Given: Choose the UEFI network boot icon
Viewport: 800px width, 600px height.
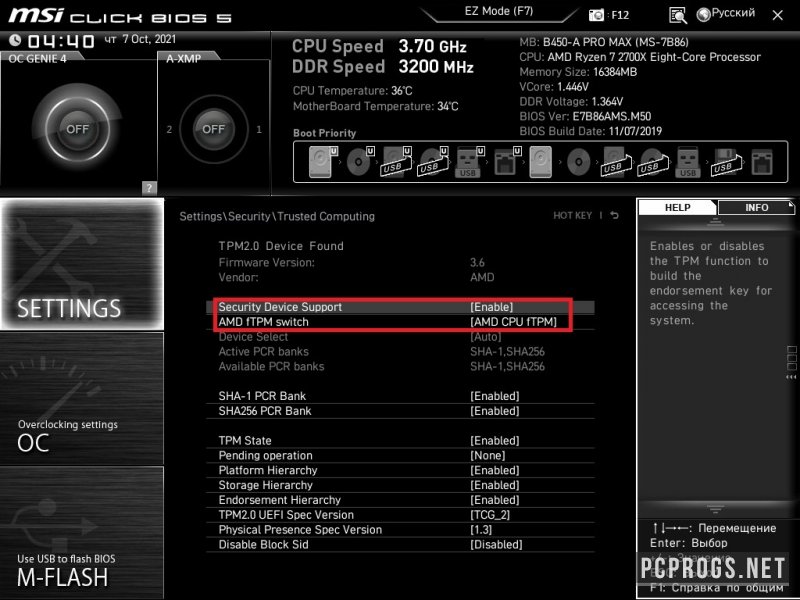Looking at the screenshot, I should tap(507, 162).
